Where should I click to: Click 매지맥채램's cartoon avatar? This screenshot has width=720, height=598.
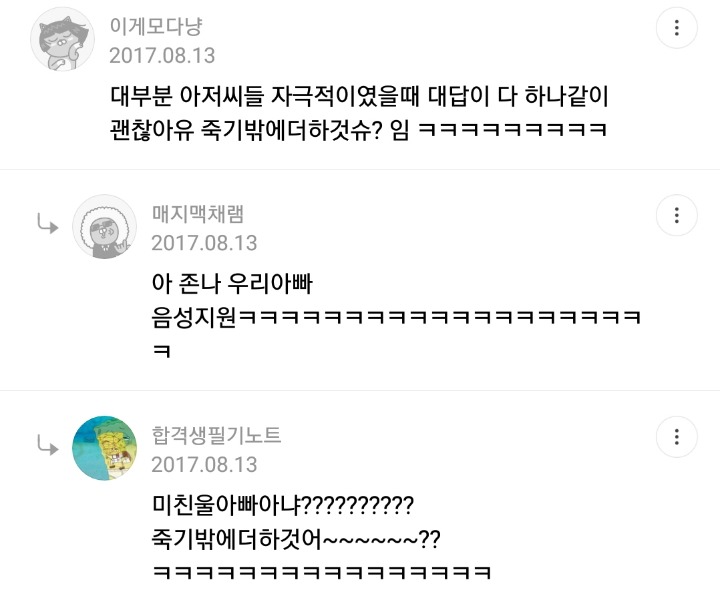pyautogui.click(x=104, y=227)
